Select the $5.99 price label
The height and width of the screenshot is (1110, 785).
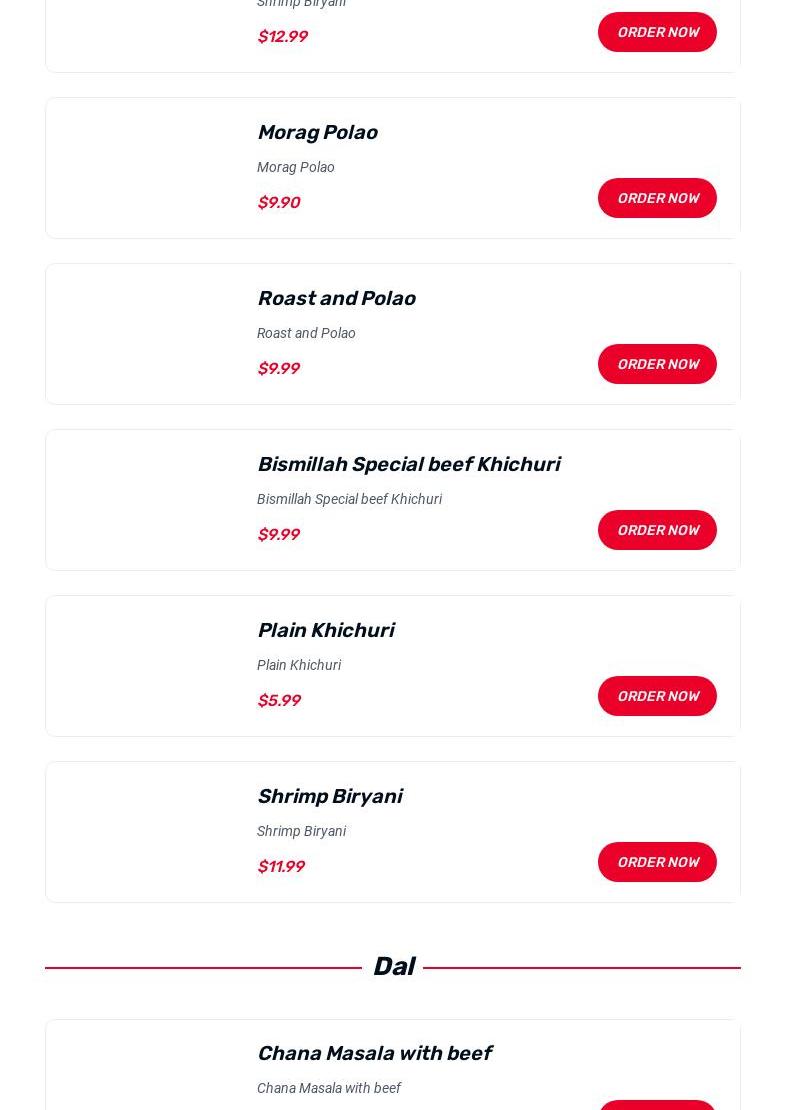tap(278, 700)
